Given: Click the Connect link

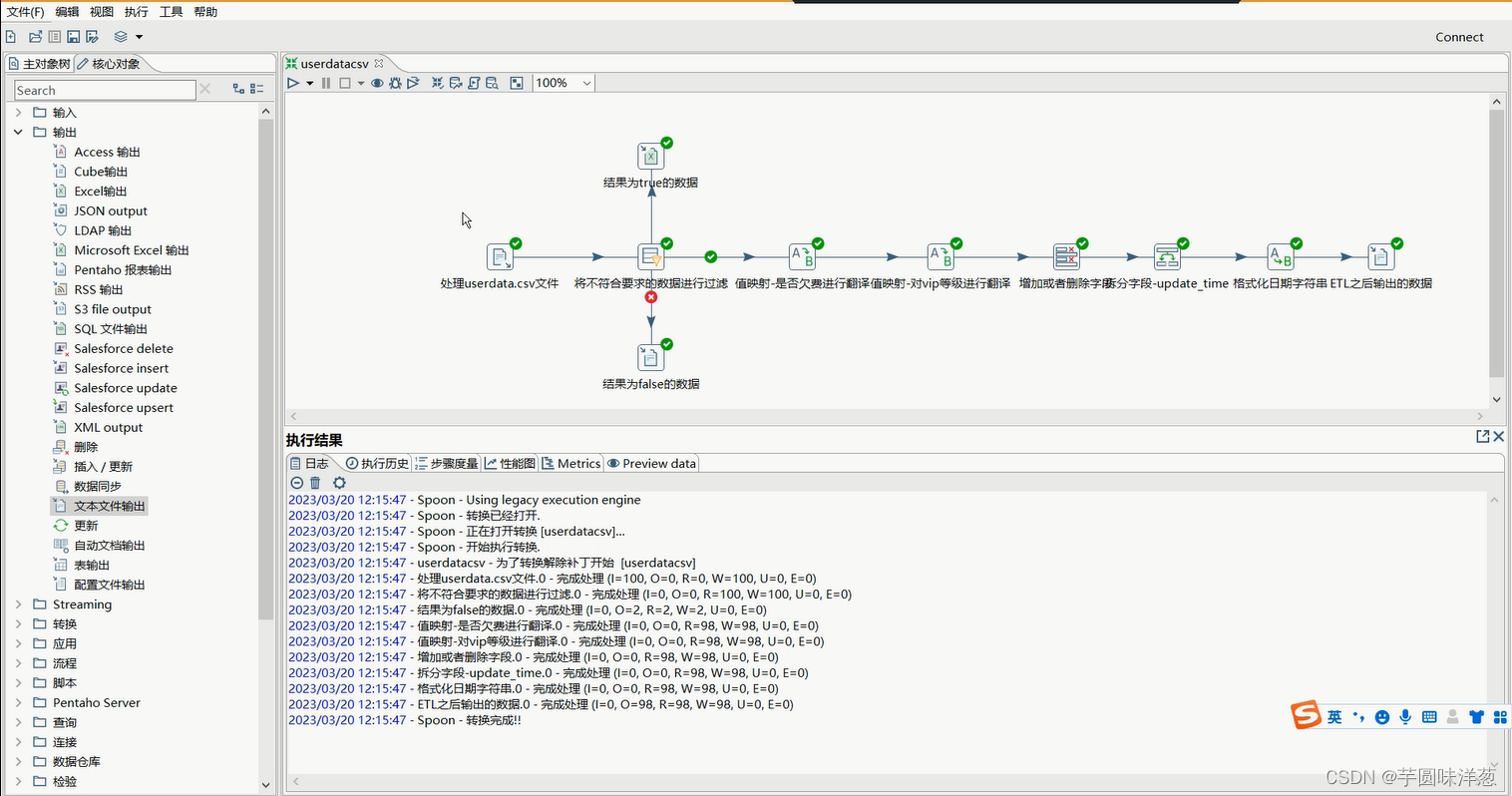Looking at the screenshot, I should 1459,37.
